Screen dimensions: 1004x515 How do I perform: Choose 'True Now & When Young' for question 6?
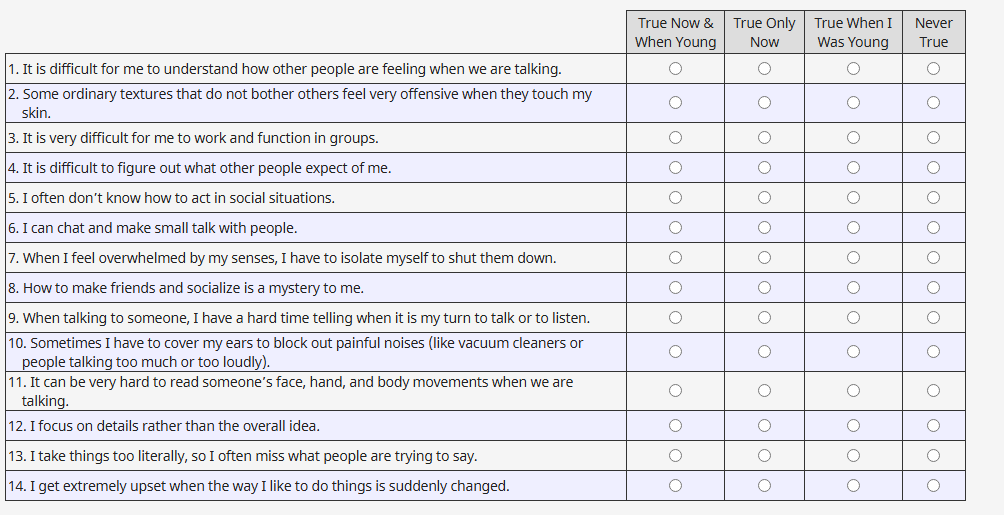coord(676,228)
